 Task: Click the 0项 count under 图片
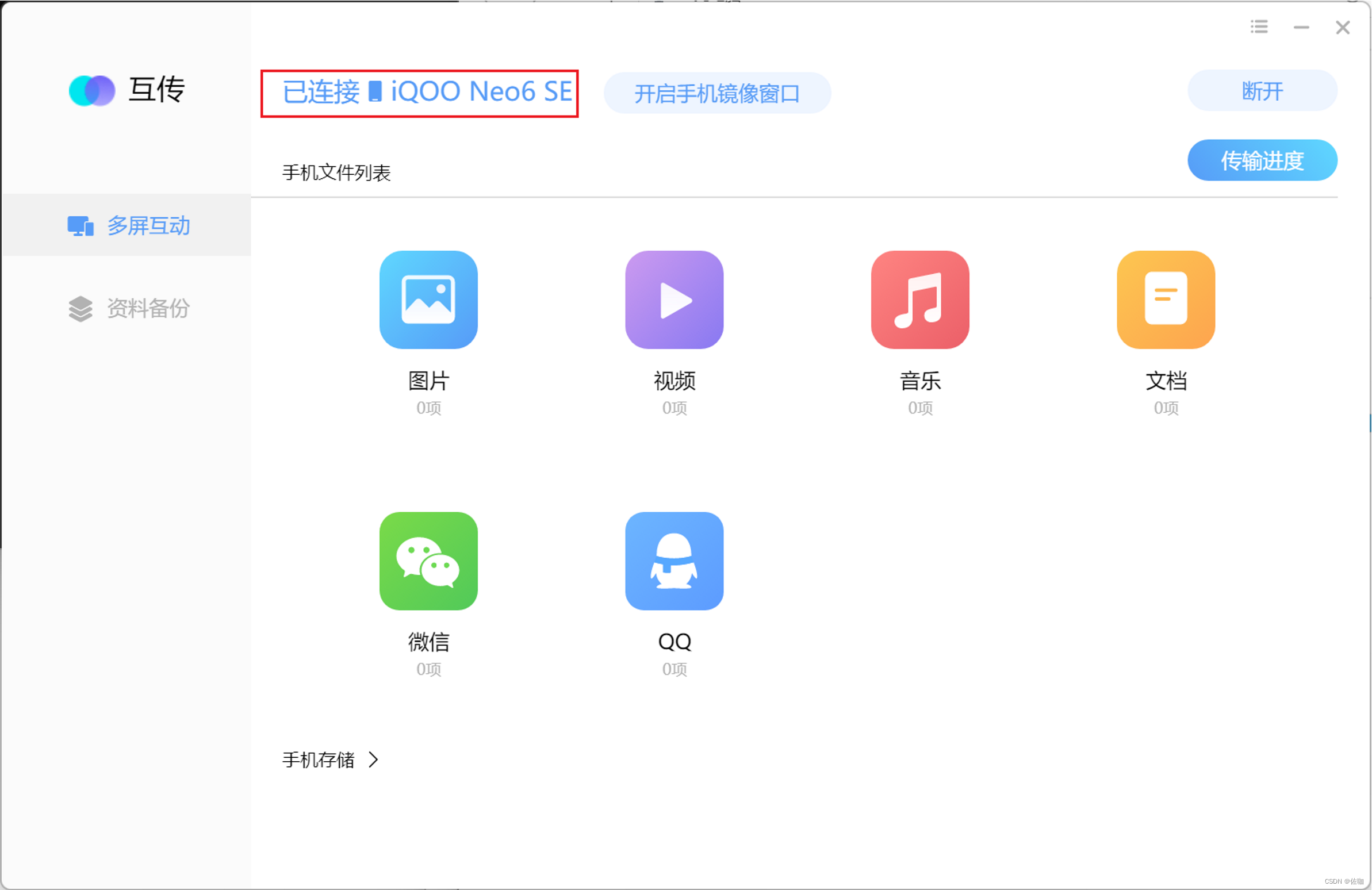pyautogui.click(x=429, y=408)
